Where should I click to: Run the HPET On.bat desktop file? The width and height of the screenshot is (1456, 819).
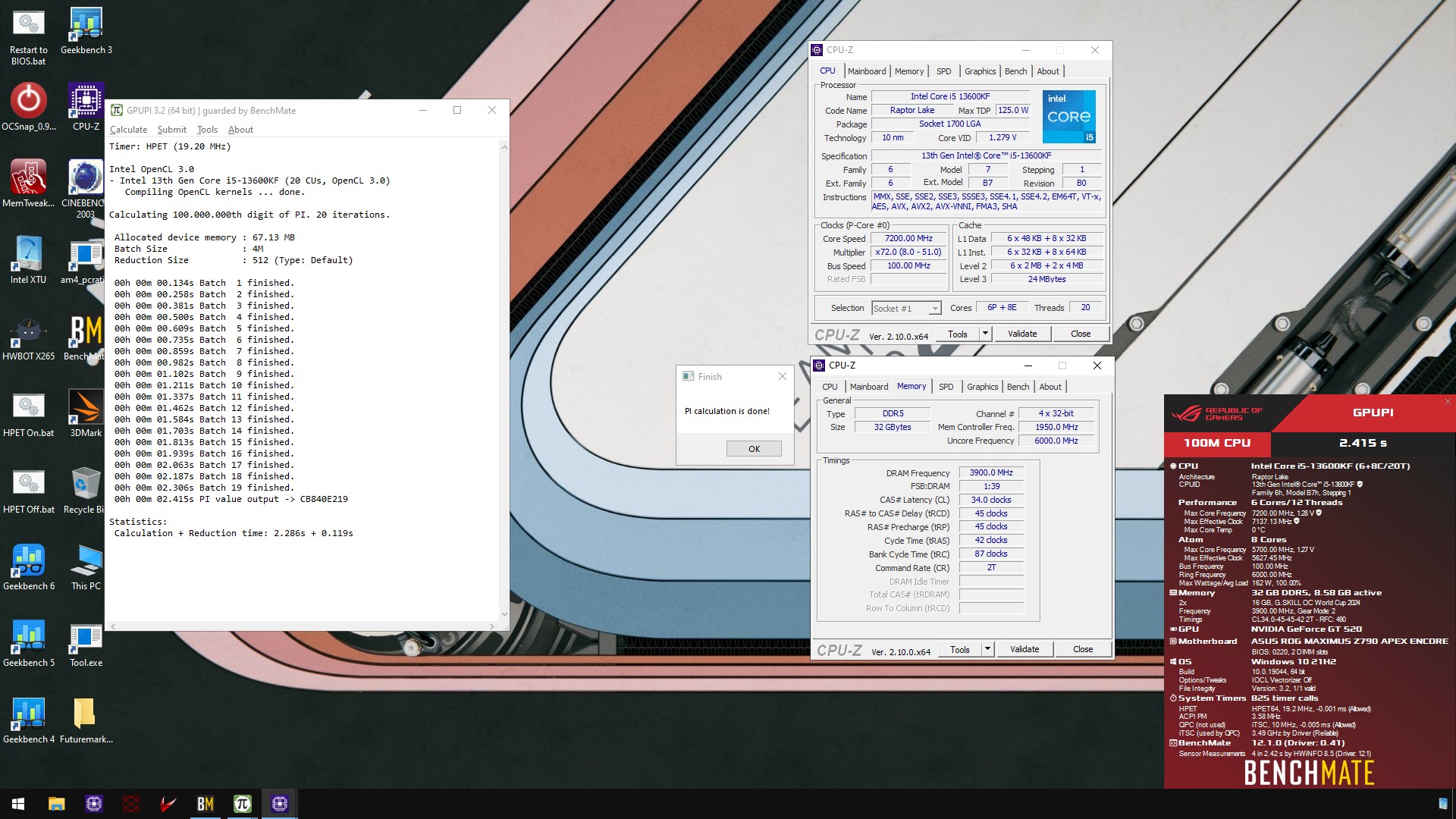coord(28,414)
